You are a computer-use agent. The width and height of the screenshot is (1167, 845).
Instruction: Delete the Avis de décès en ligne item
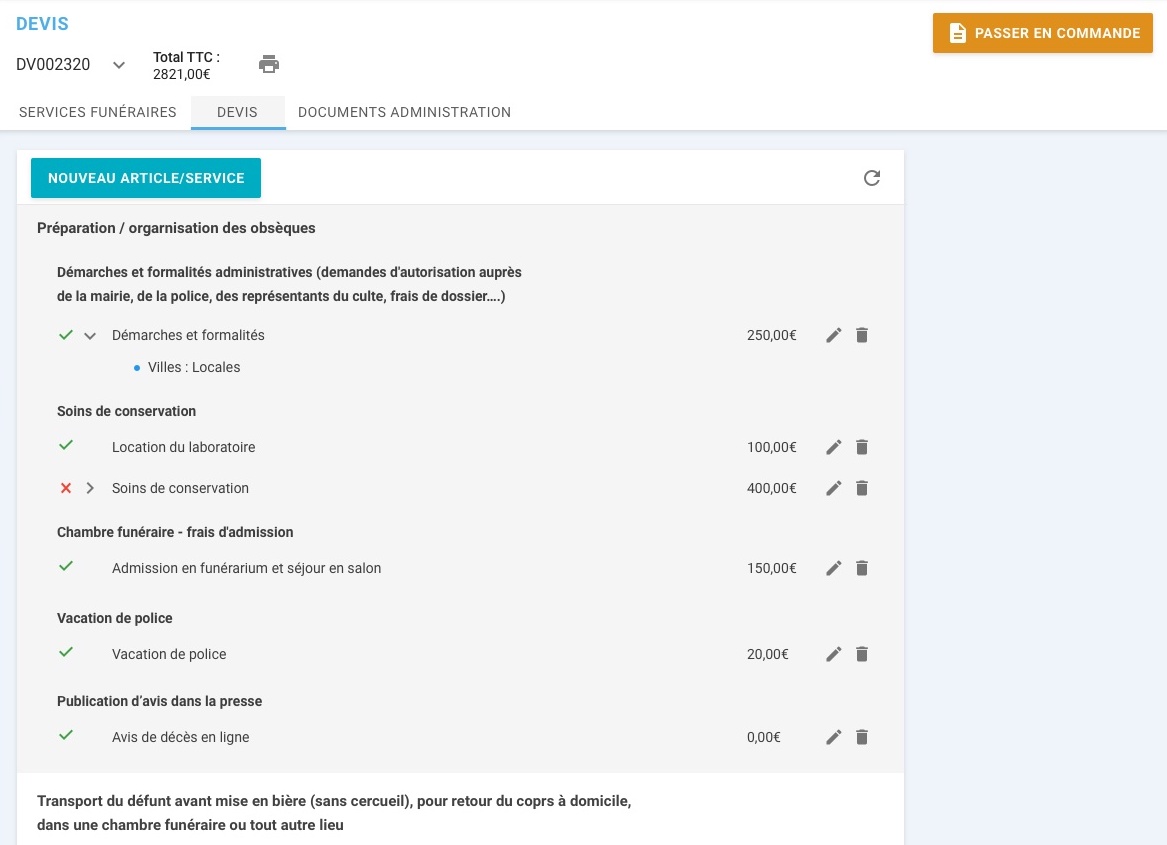(x=861, y=737)
